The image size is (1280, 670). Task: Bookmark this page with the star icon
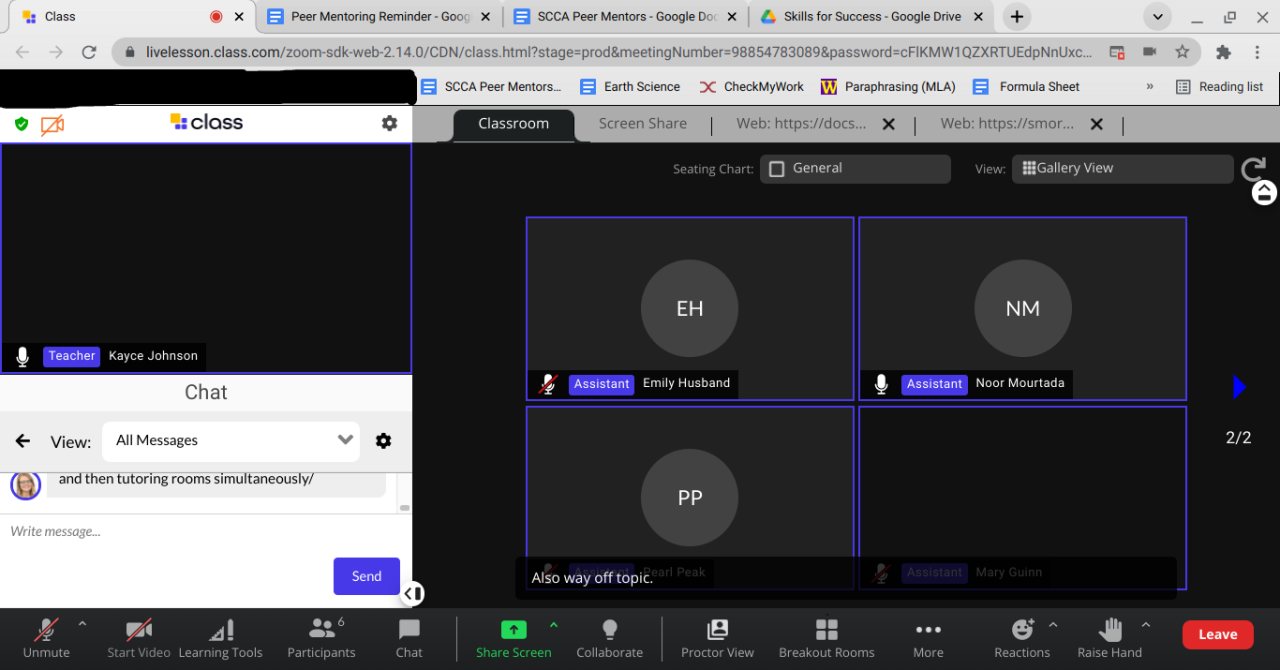pos(1182,52)
